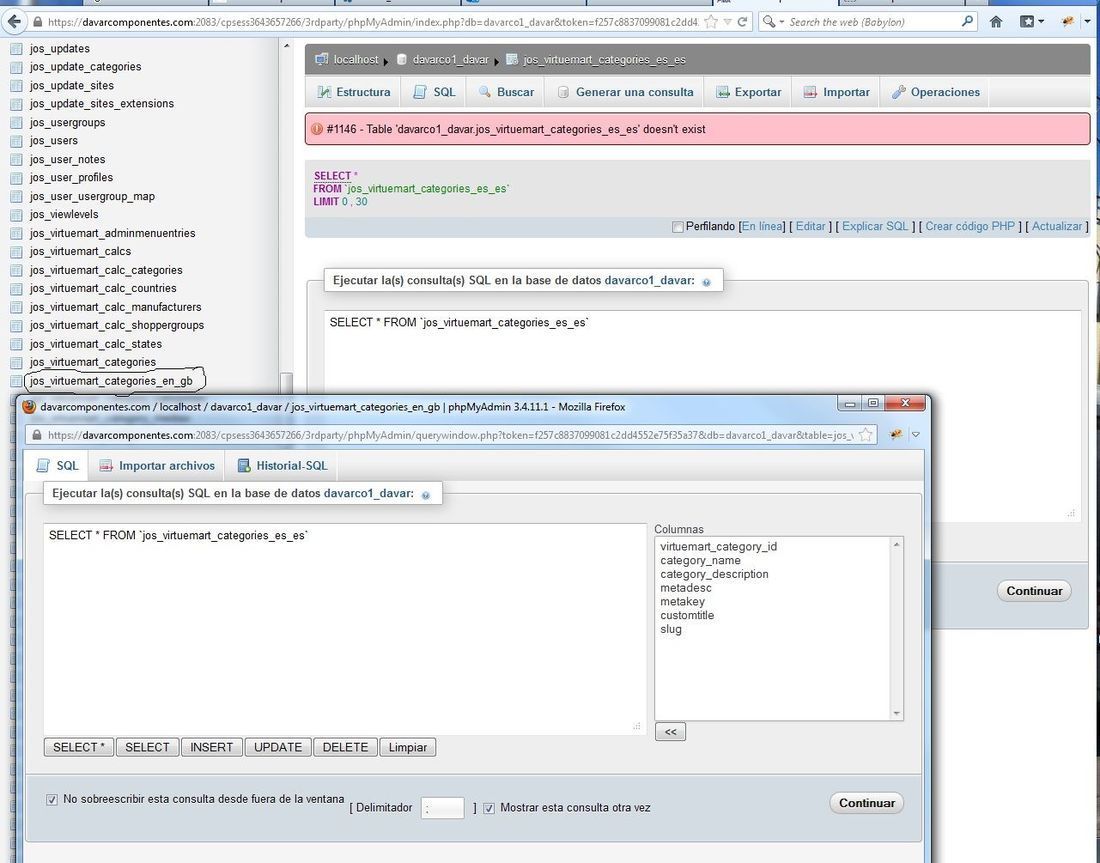Click jos_virtuemart_categories_es_es breadcrumb link

(x=604, y=60)
